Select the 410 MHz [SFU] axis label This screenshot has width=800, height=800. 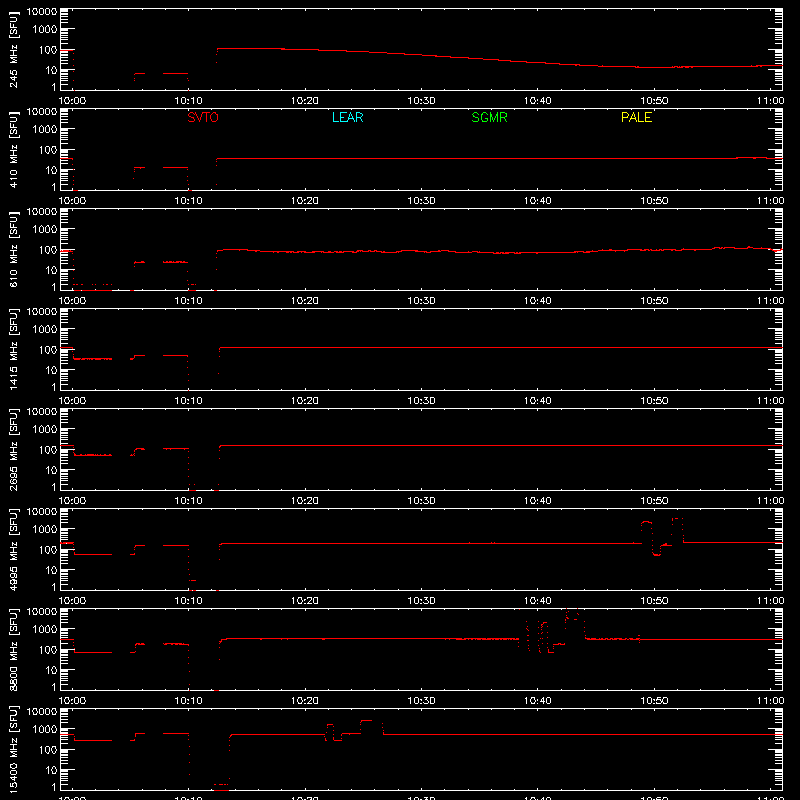point(13,149)
